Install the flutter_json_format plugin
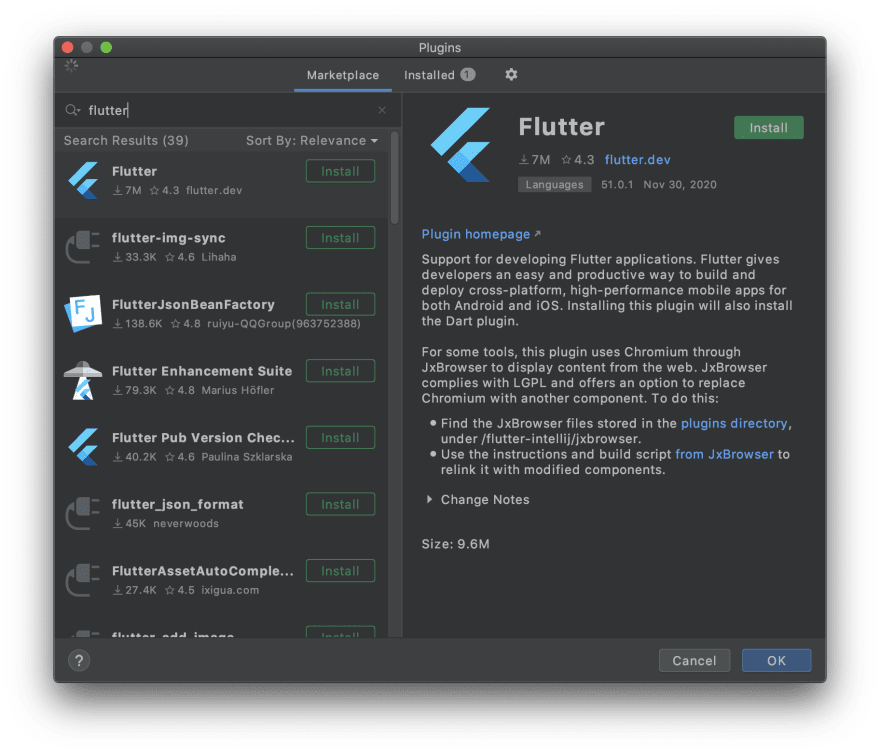The image size is (880, 754). (x=340, y=504)
